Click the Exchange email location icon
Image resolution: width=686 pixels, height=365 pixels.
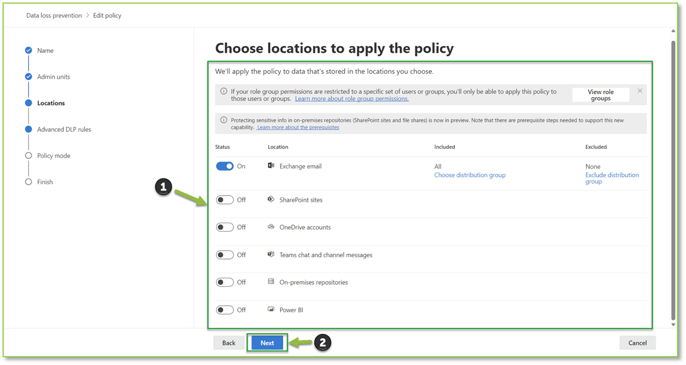pos(271,165)
